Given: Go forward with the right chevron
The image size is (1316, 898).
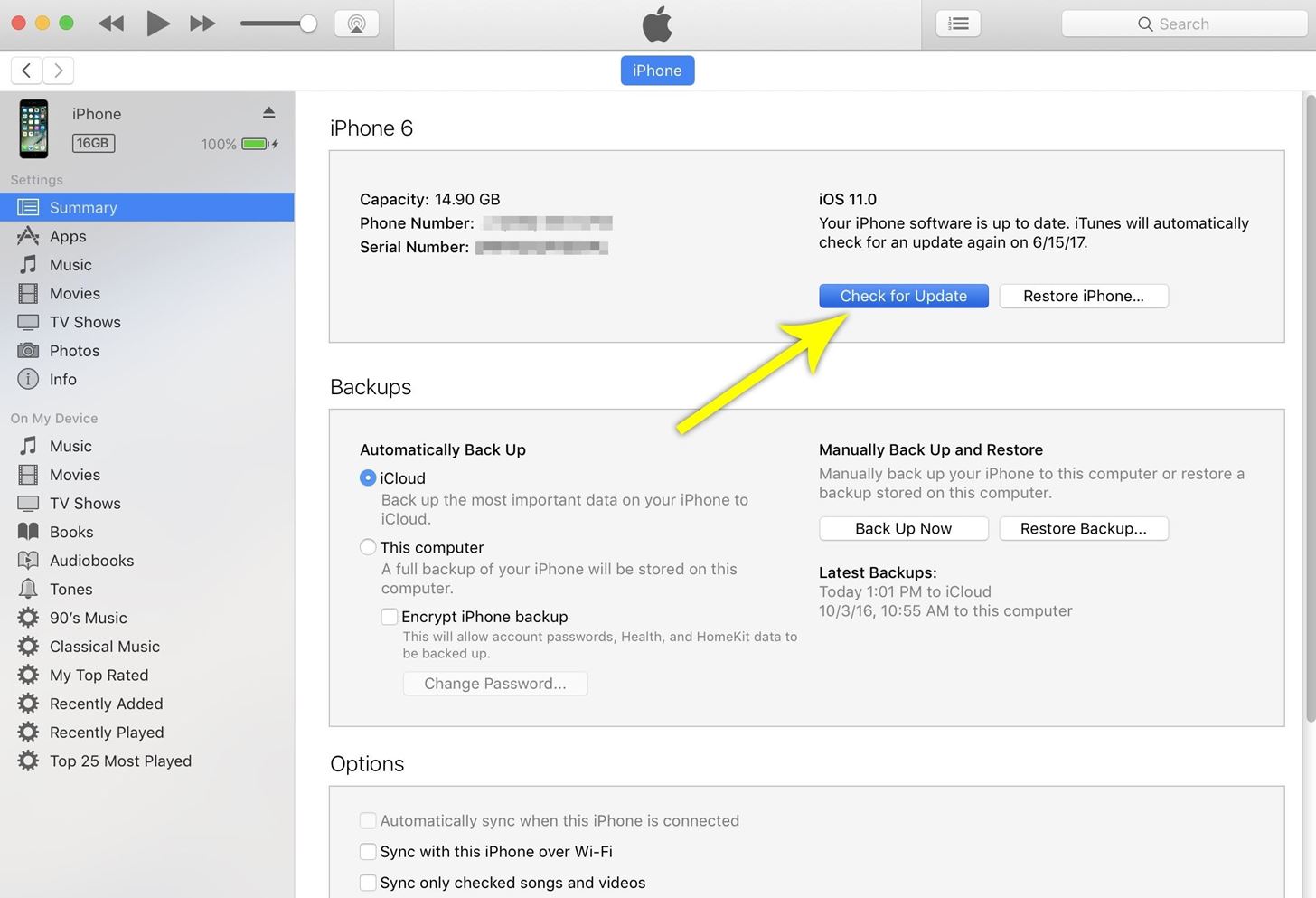Looking at the screenshot, I should tap(58, 70).
